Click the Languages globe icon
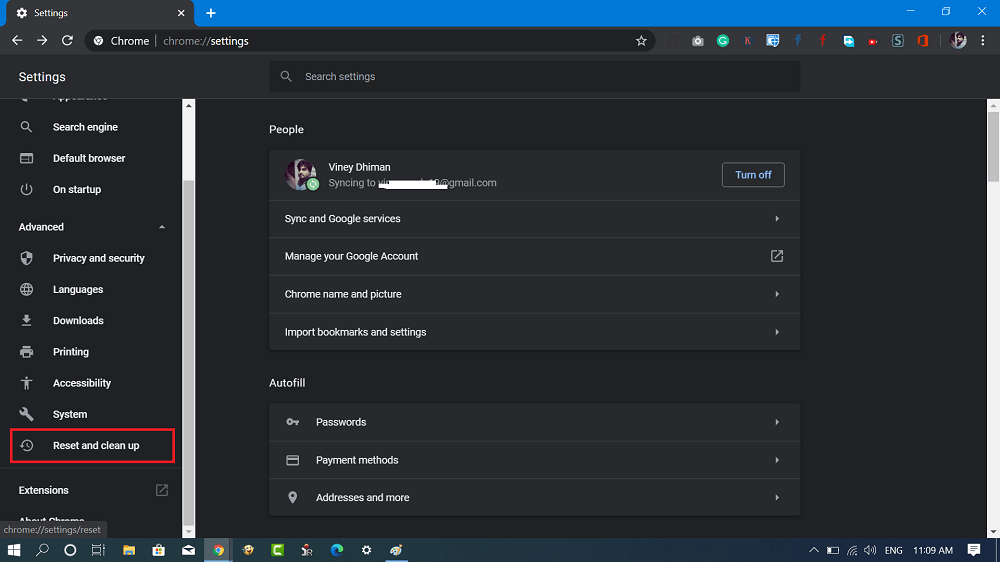The height and width of the screenshot is (562, 1000). click(x=26, y=290)
